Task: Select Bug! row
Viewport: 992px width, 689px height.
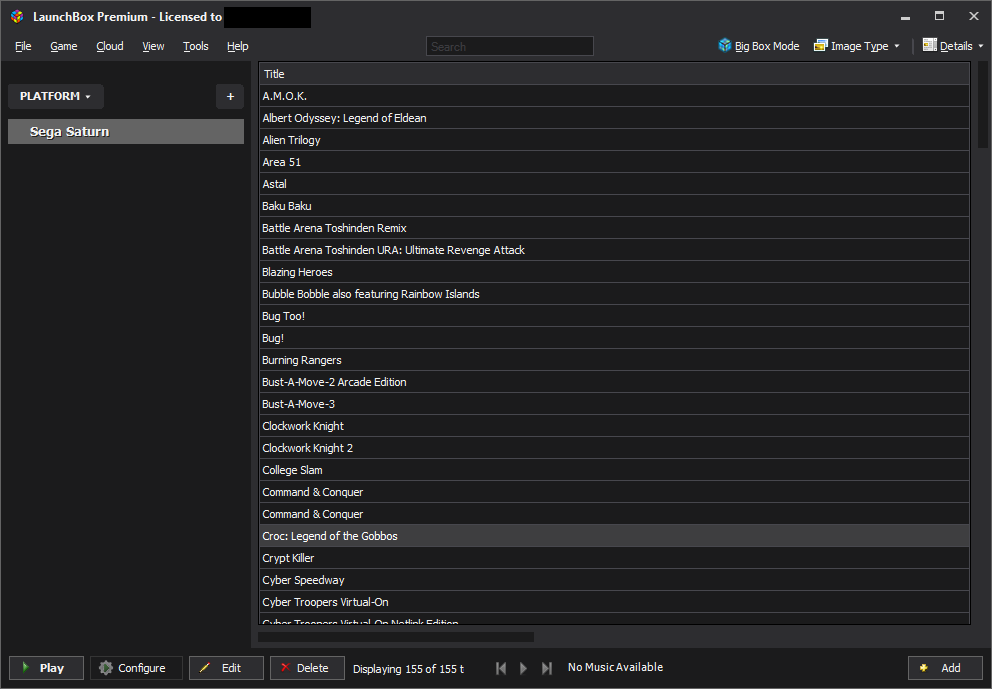Action: pyautogui.click(x=614, y=338)
